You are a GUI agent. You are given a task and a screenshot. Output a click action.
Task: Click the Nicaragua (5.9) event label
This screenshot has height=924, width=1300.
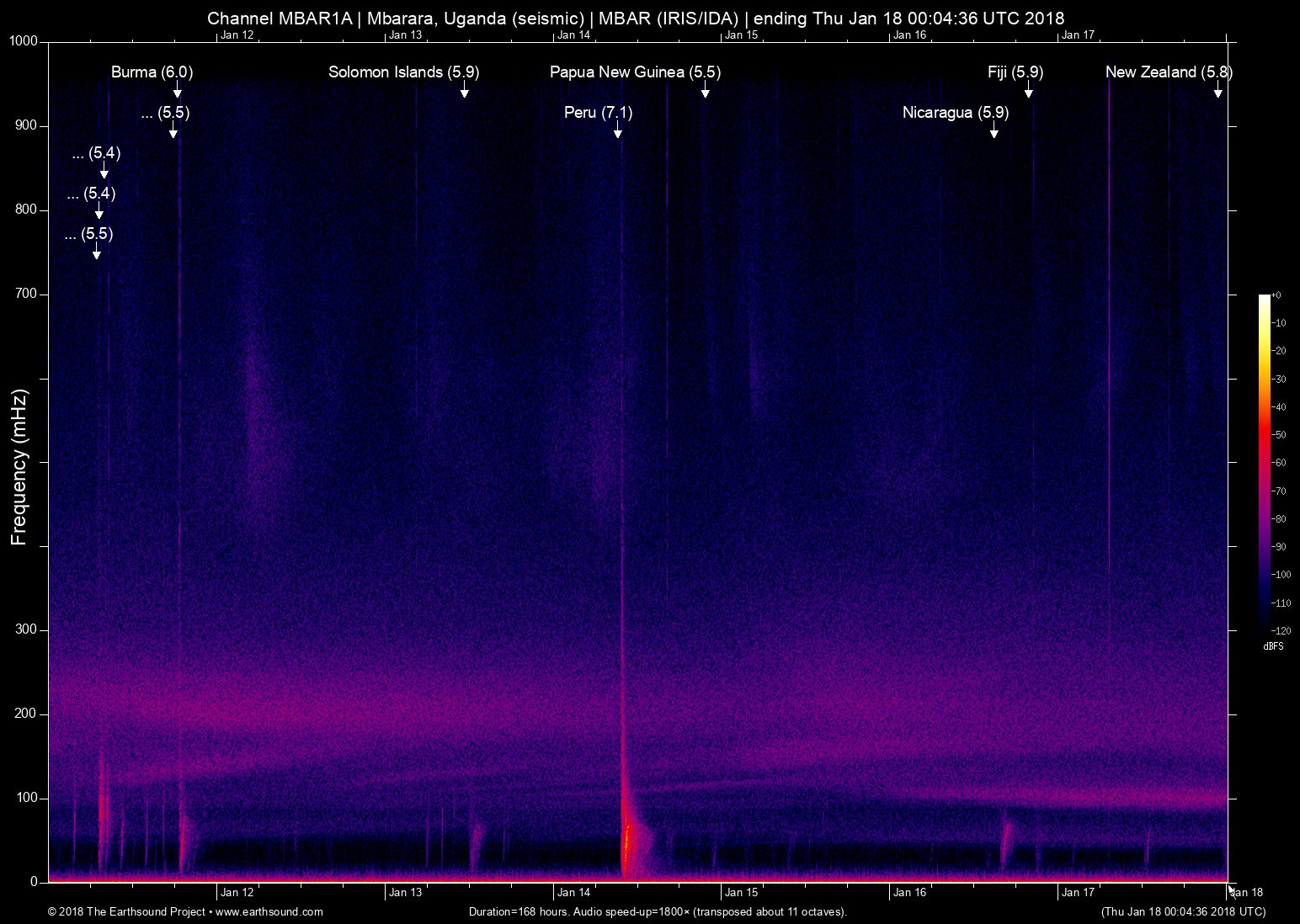[x=955, y=113]
